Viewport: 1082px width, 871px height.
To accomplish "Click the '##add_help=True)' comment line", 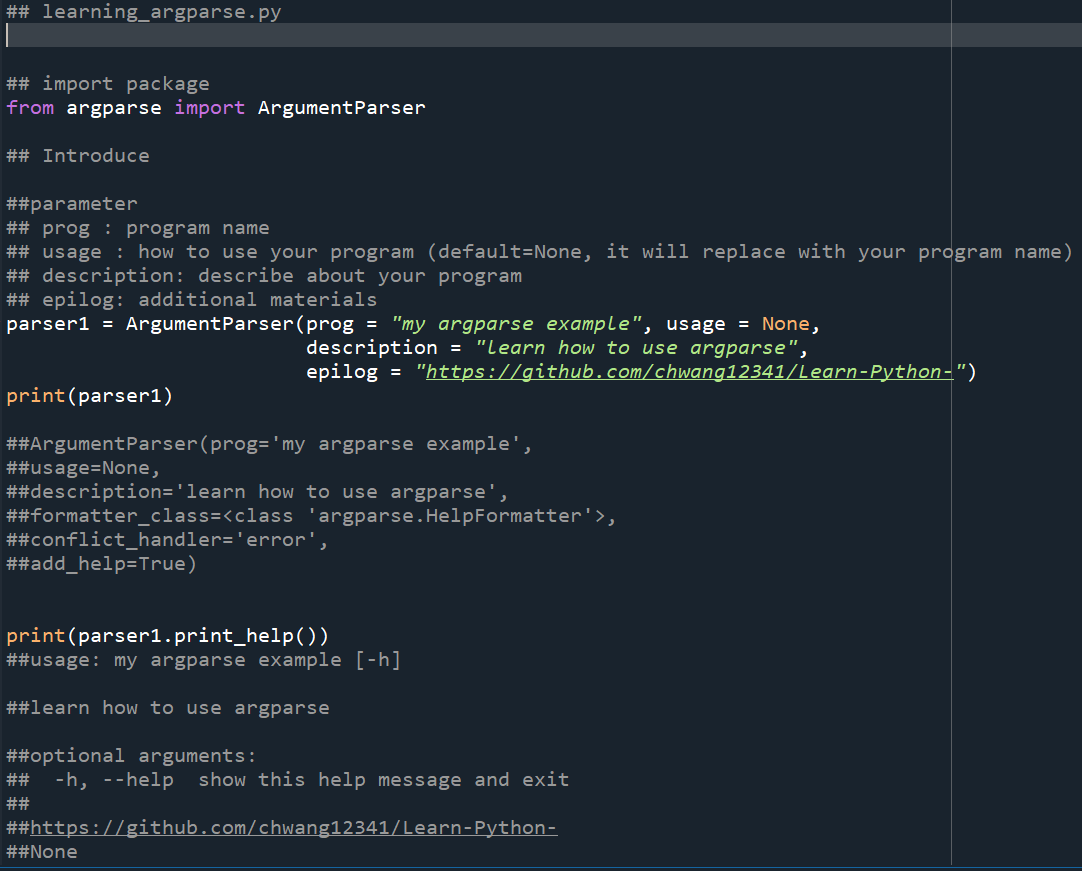I will [100, 563].
